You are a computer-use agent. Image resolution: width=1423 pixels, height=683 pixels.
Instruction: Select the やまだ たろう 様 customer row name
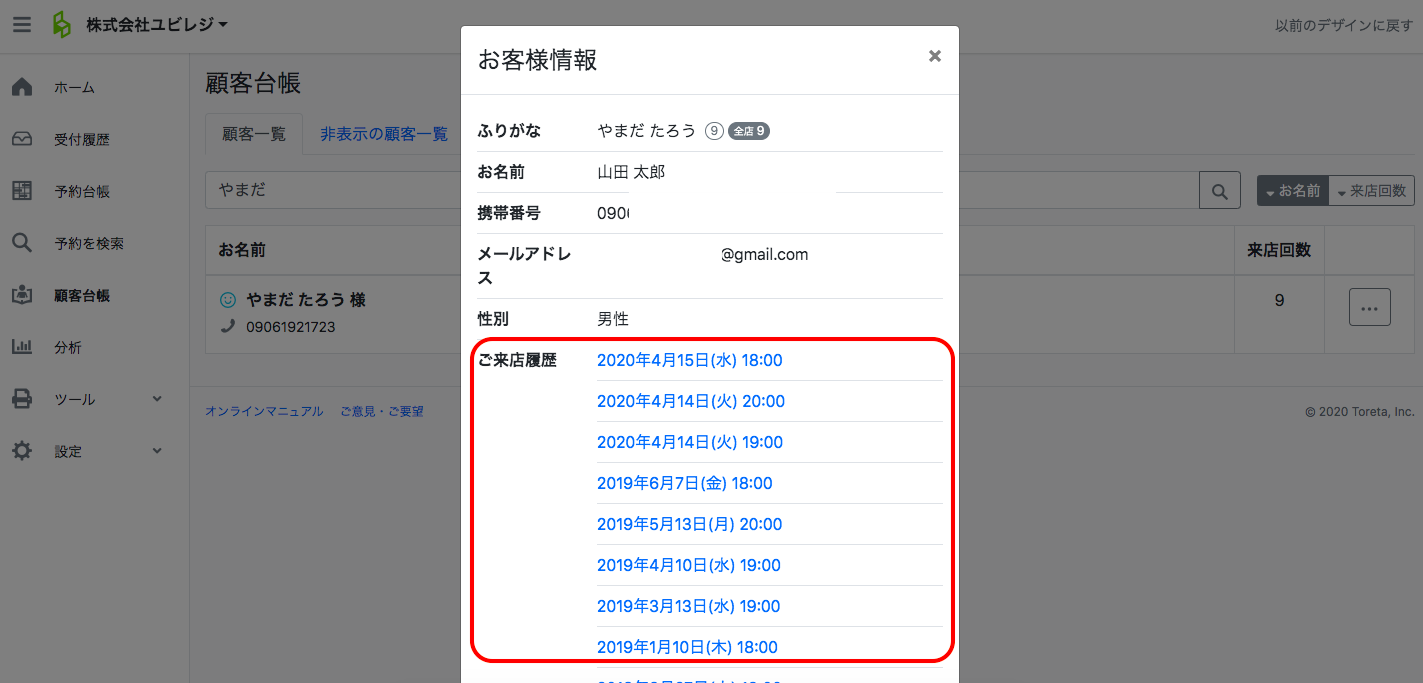(306, 300)
